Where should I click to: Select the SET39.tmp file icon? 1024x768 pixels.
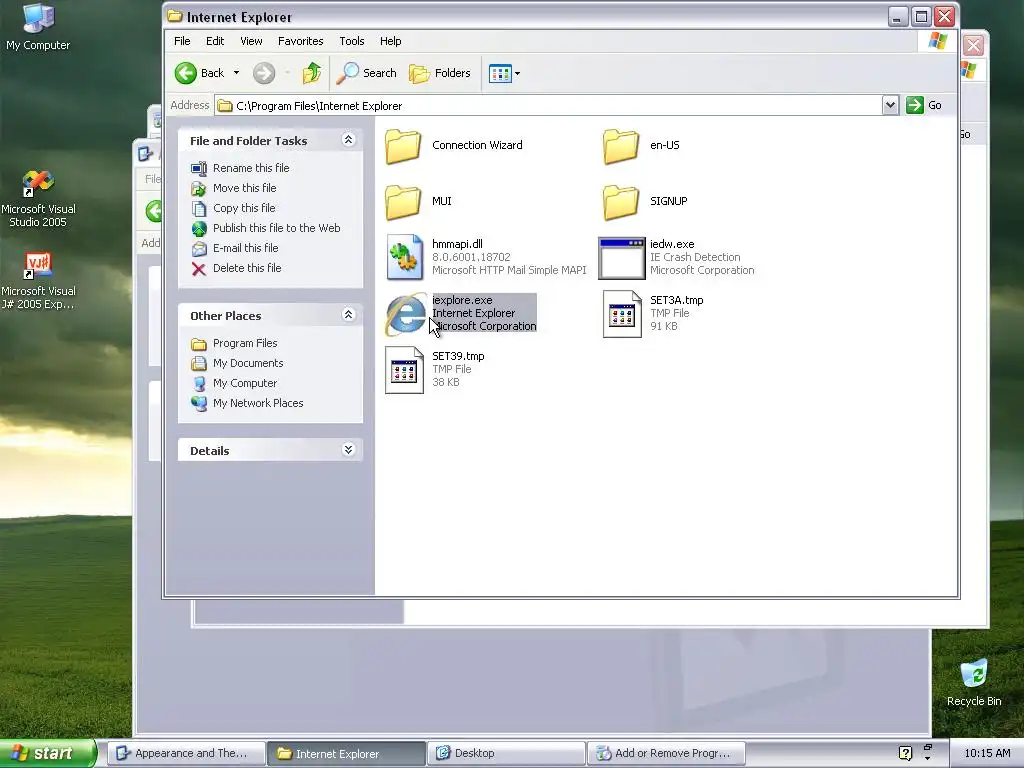404,370
